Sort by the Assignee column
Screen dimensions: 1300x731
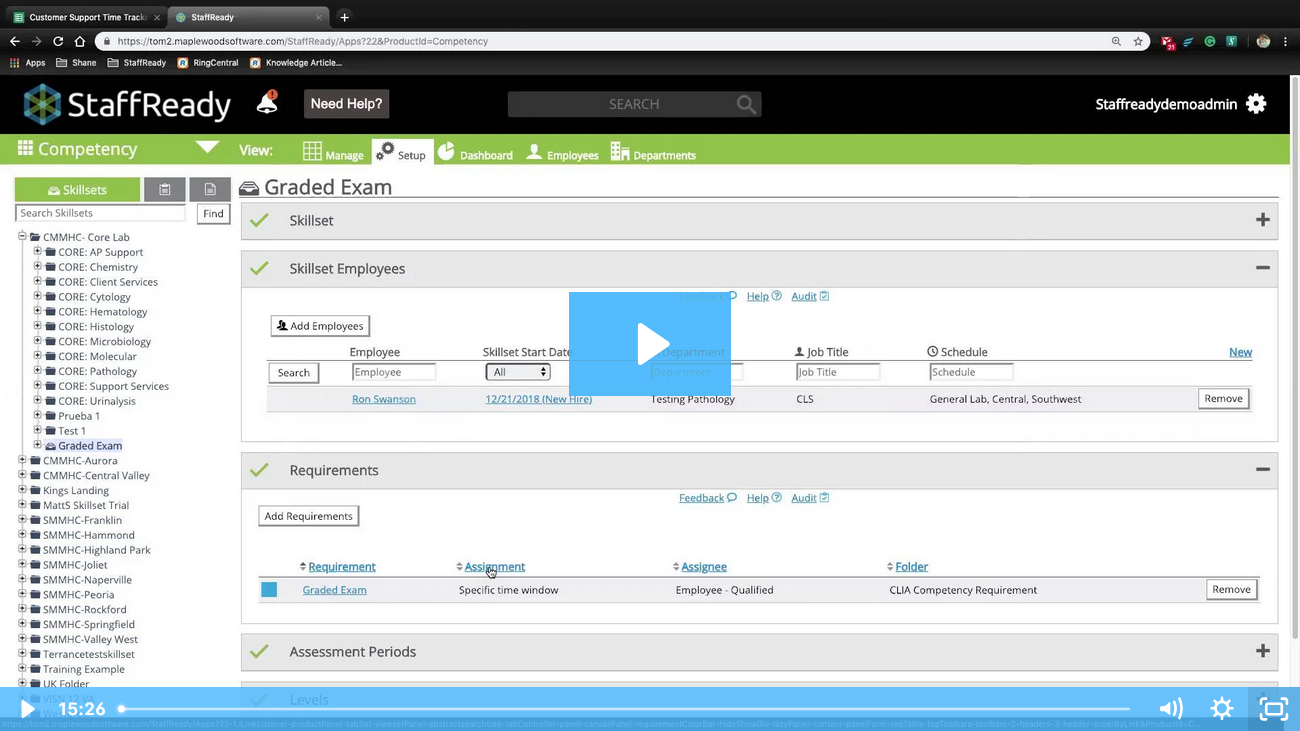[x=704, y=567]
